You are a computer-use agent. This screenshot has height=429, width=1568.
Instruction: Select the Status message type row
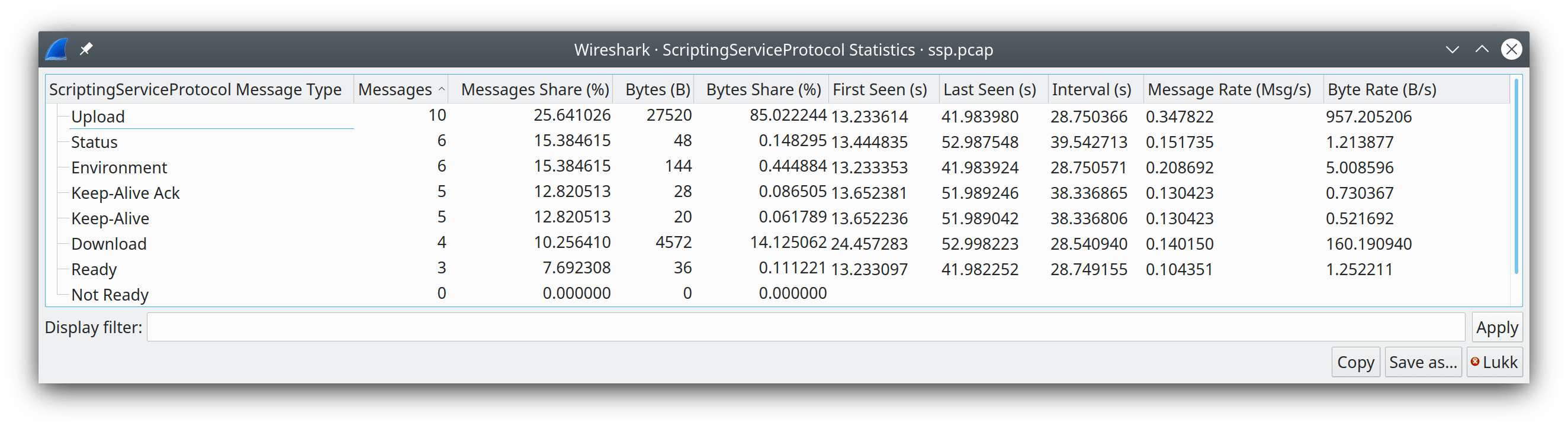[x=94, y=143]
